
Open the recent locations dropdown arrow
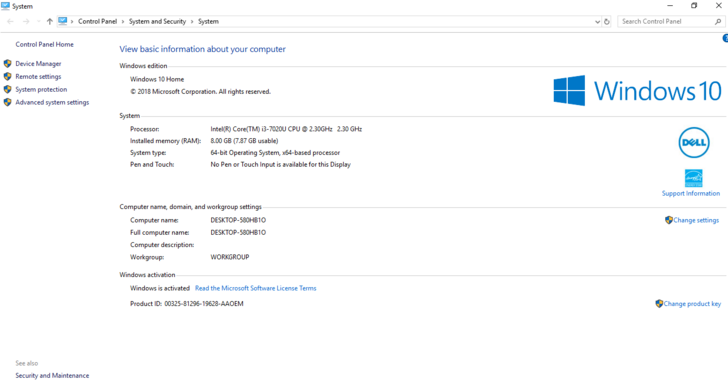click(39, 21)
